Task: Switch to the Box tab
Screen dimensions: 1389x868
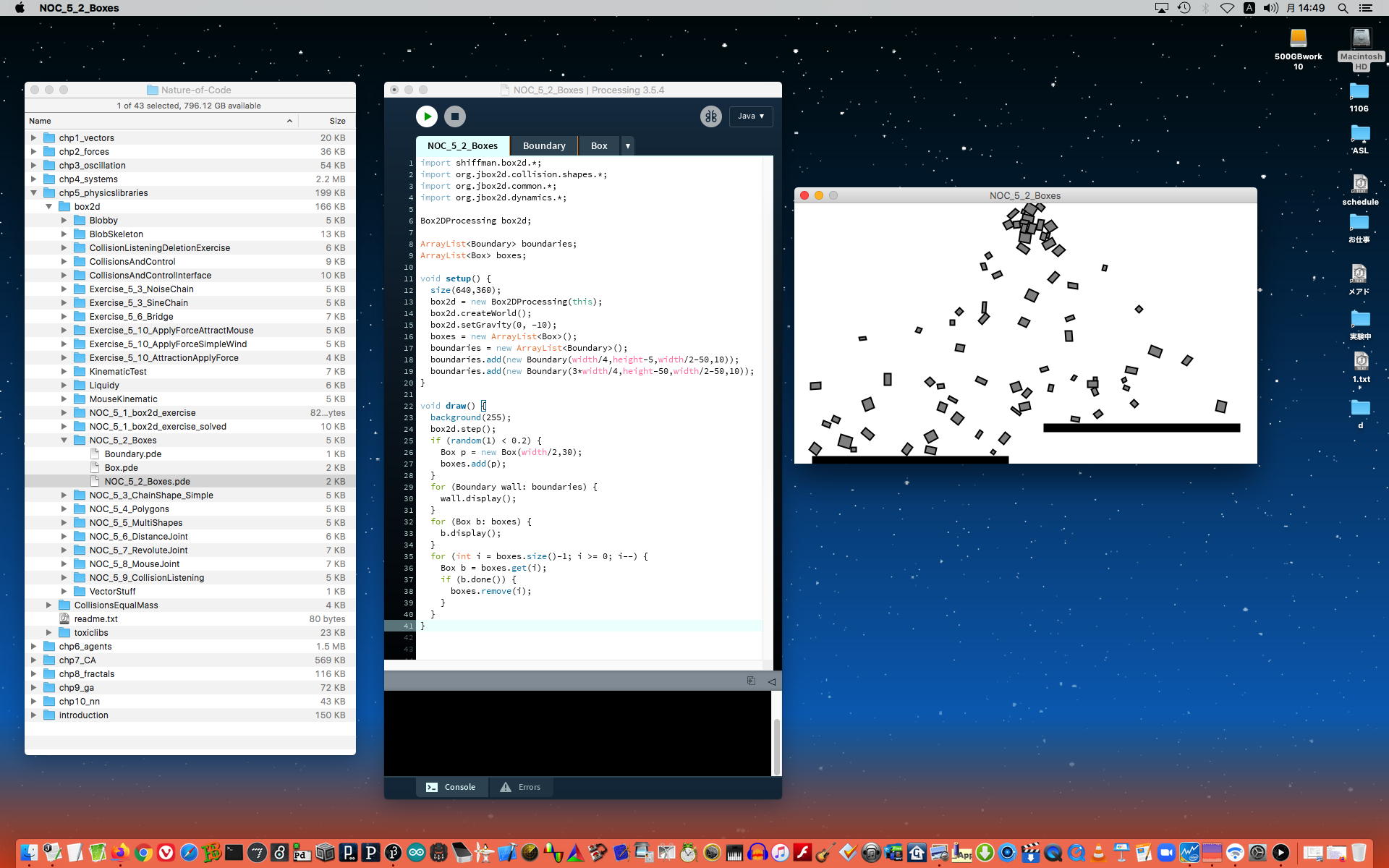Action: tap(598, 146)
